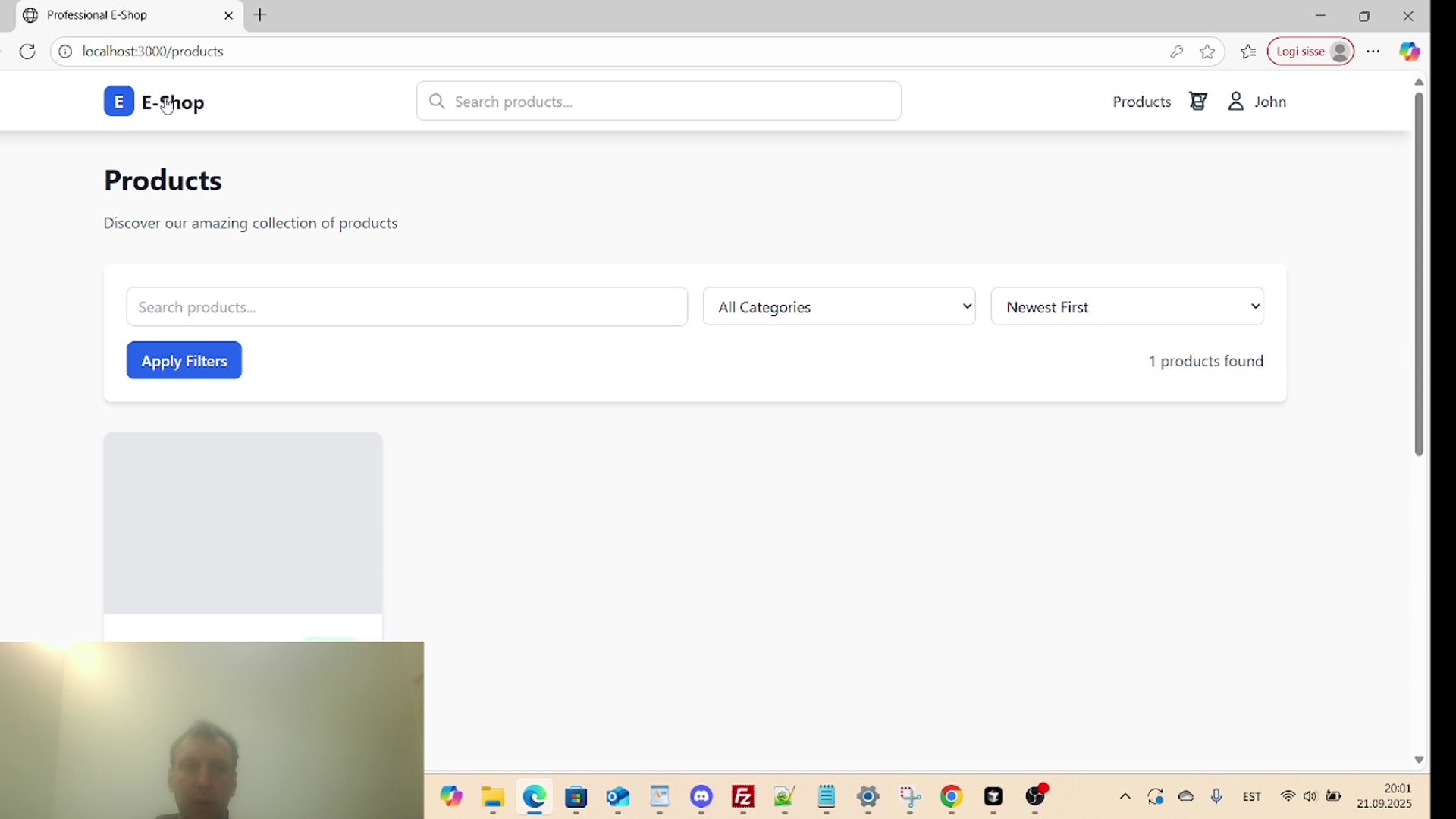The width and height of the screenshot is (1456, 819).
Task: Open Discord from the taskbar
Action: point(701,797)
